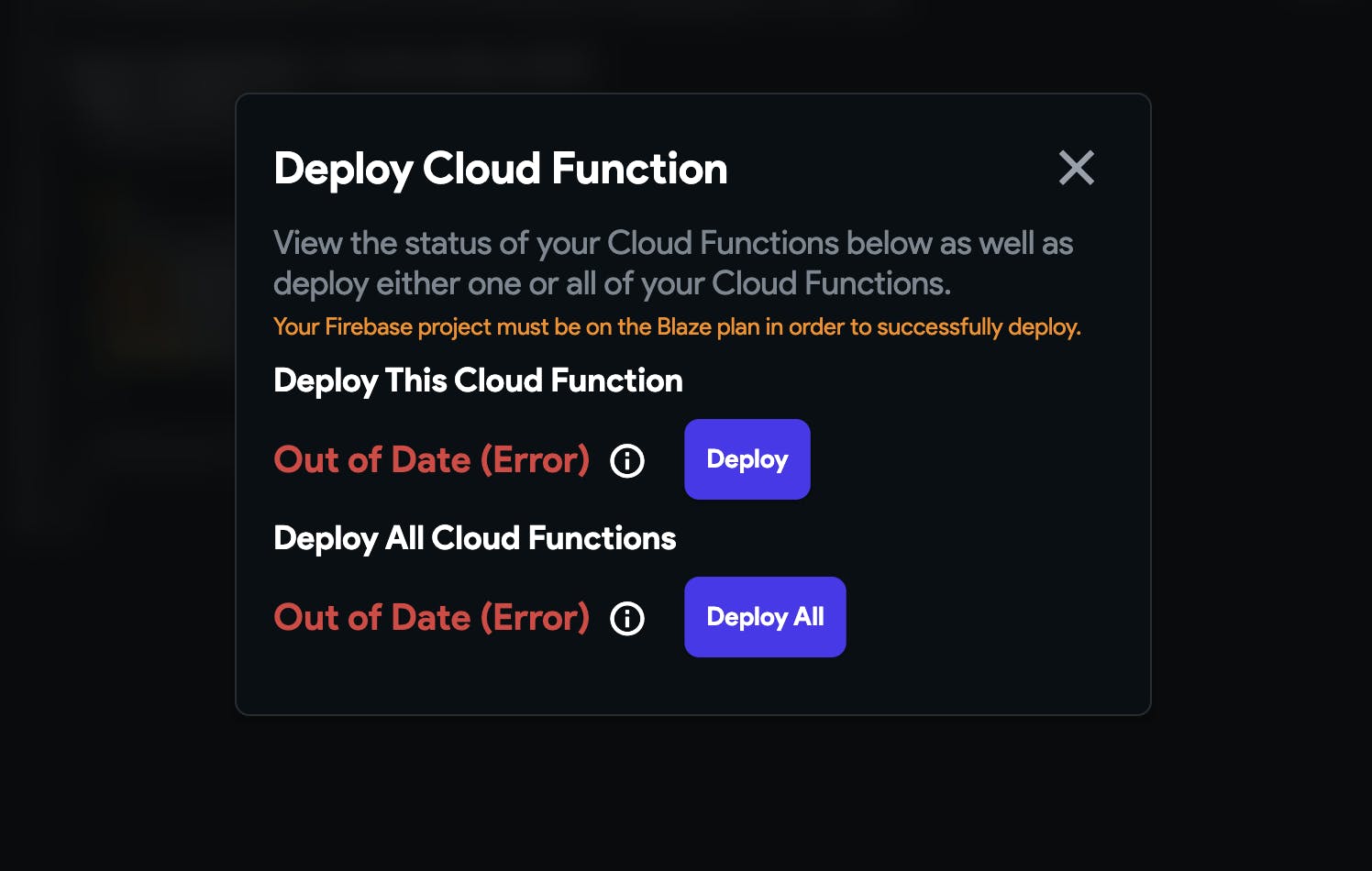This screenshot has width=1372, height=871.
Task: Click info icon beside all functions' status
Action: (627, 618)
